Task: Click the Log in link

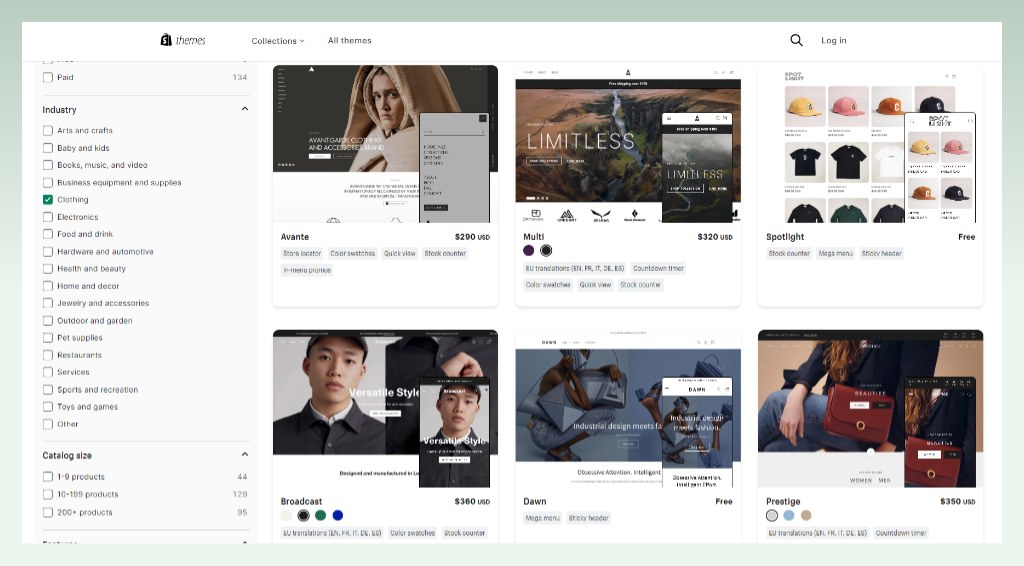Action: (833, 40)
